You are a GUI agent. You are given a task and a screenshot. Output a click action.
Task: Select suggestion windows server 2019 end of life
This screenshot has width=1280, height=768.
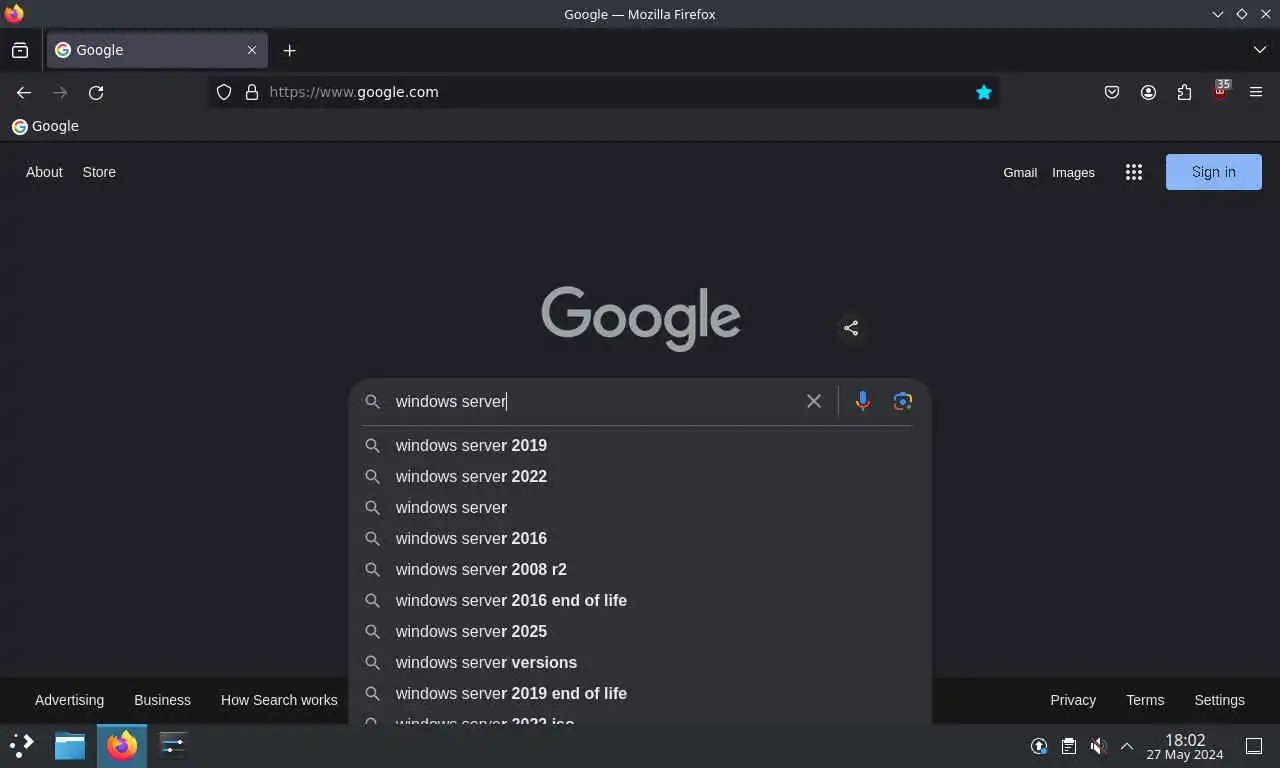click(640, 693)
